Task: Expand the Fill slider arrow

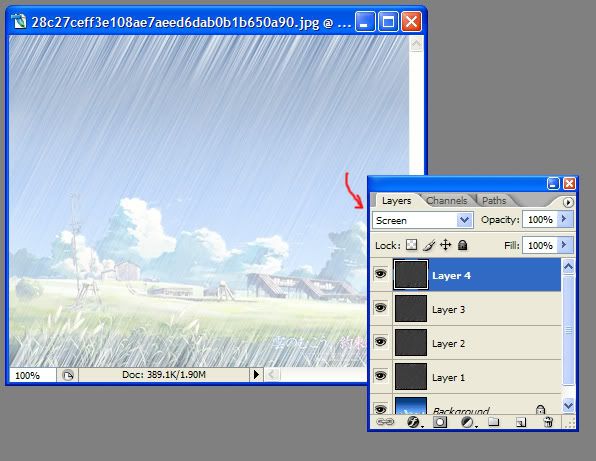Action: click(565, 245)
